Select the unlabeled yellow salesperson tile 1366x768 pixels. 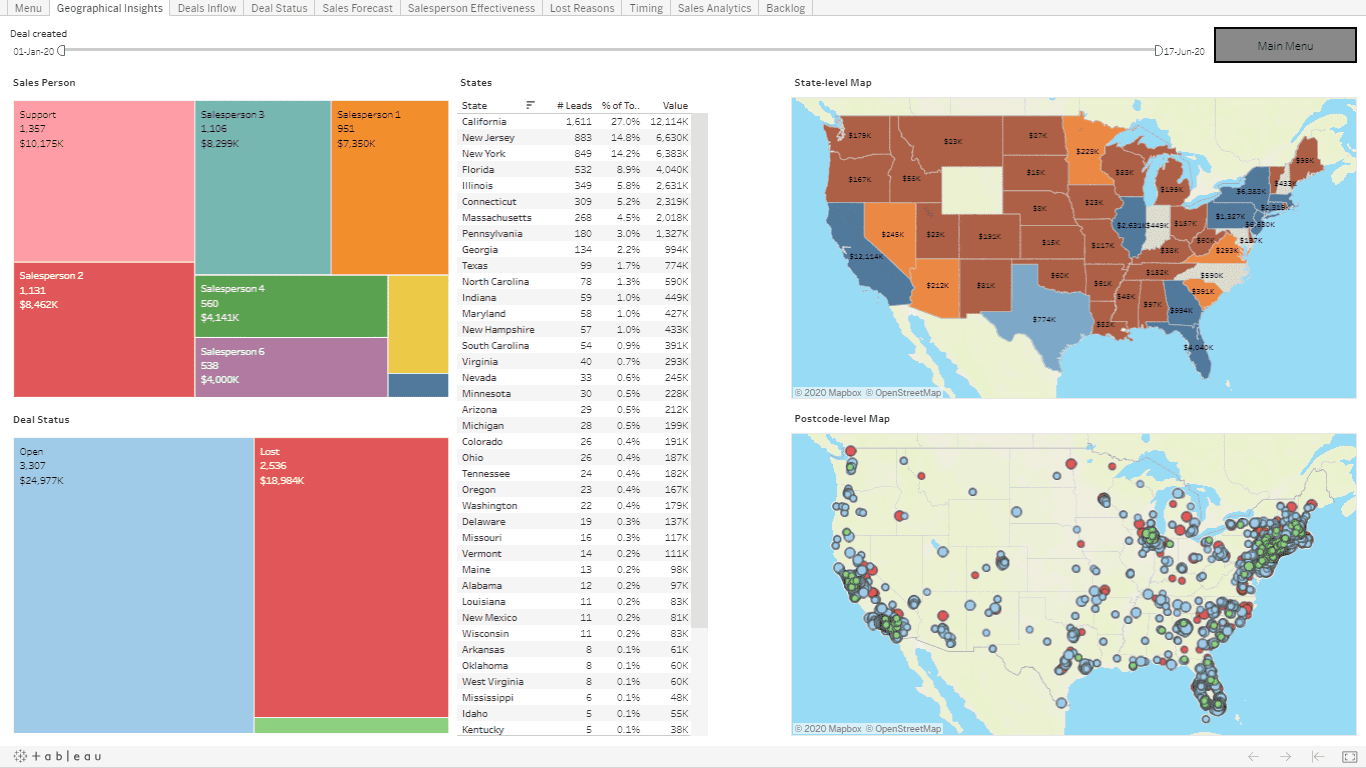click(418, 324)
